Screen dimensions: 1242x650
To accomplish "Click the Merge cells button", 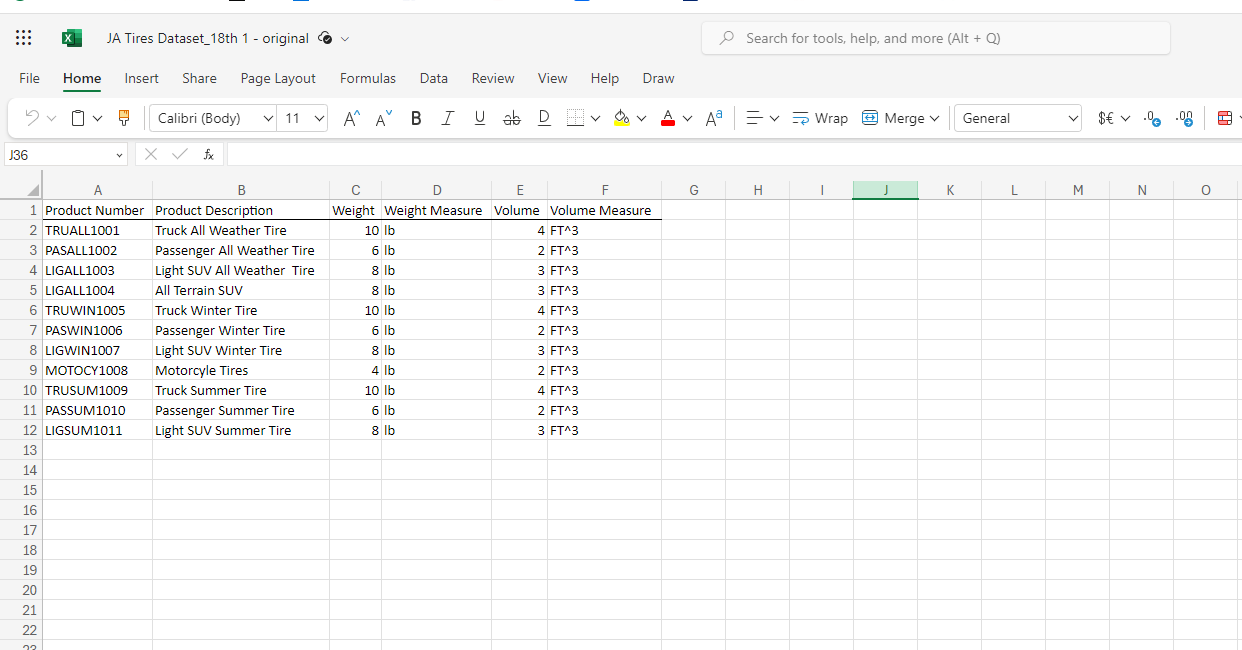I will [893, 118].
